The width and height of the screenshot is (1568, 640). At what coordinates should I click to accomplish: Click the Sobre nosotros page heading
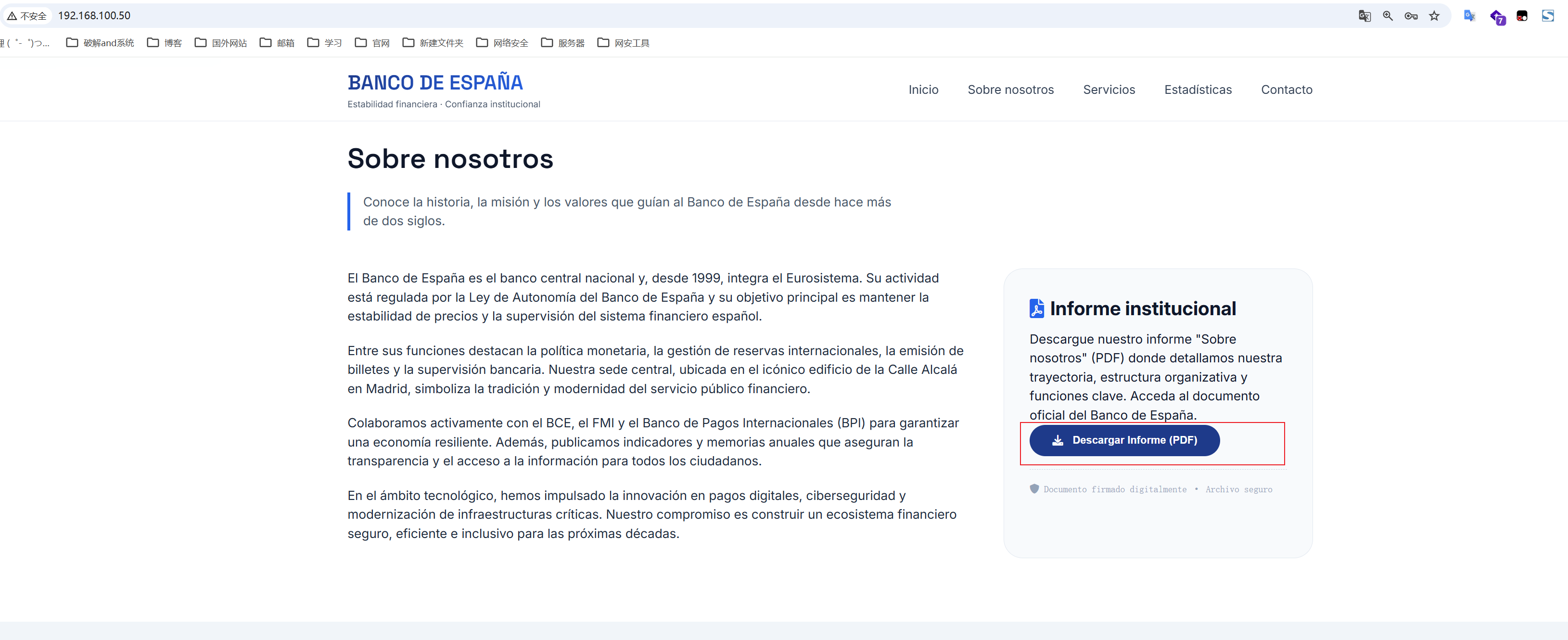pyautogui.click(x=450, y=158)
